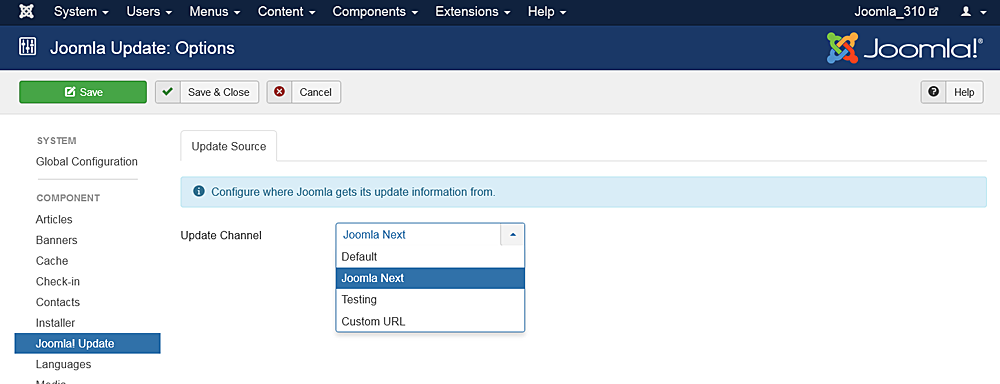Choose the Testing update channel option
This screenshot has height=384, width=1000.
click(x=430, y=299)
